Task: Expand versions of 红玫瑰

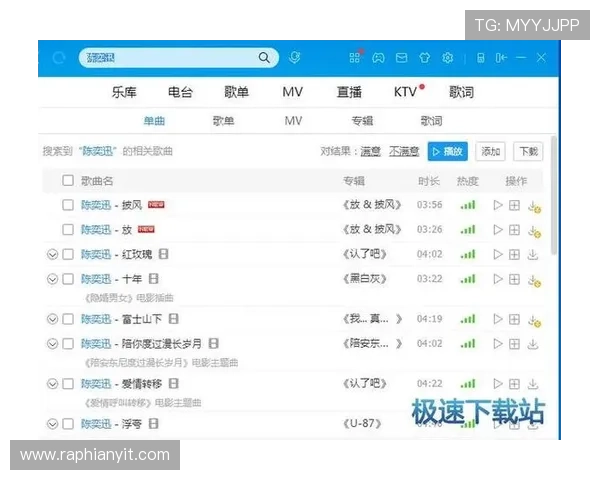Action: pyautogui.click(x=52, y=255)
